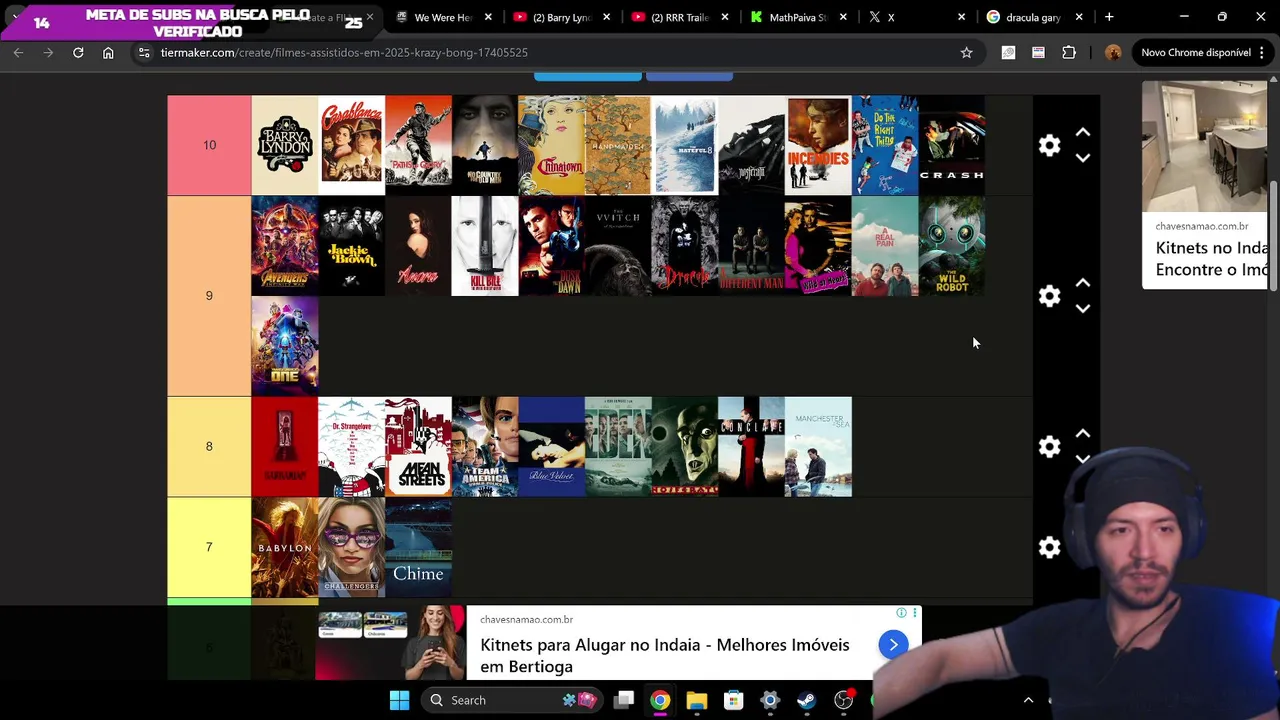This screenshot has width=1280, height=720.
Task: Select the Paths of Glory poster
Action: click(x=418, y=145)
